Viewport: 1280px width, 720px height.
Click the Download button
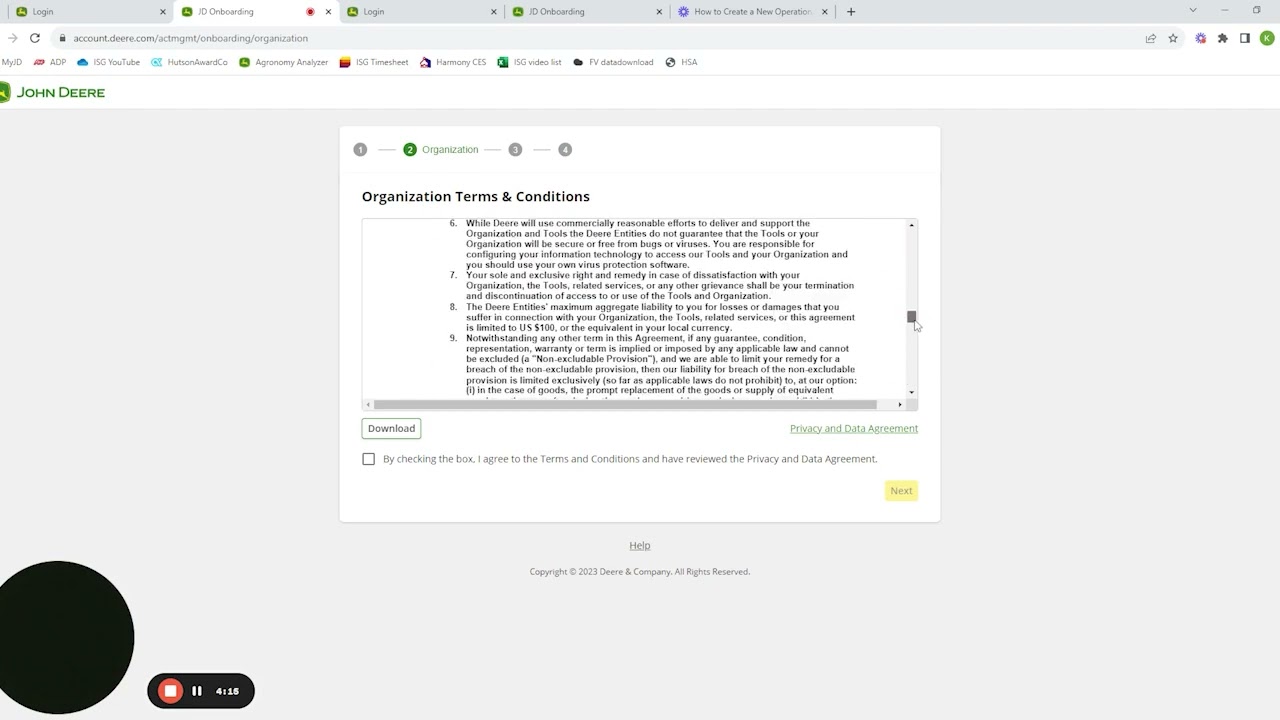pos(391,428)
